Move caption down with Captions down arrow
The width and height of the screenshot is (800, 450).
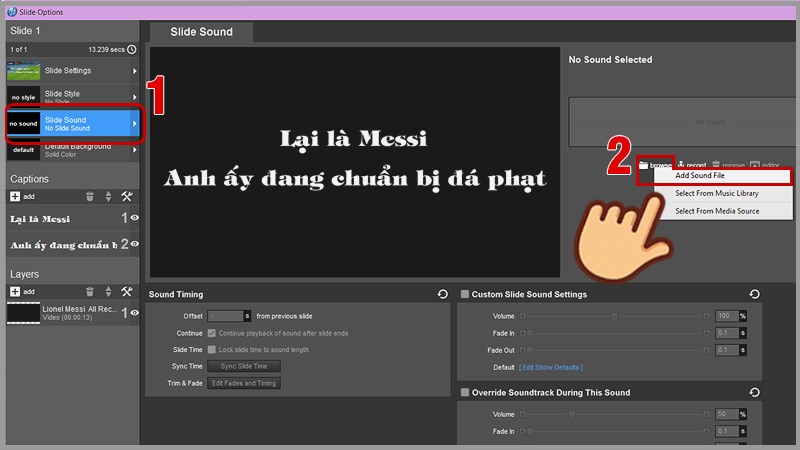click(x=108, y=199)
